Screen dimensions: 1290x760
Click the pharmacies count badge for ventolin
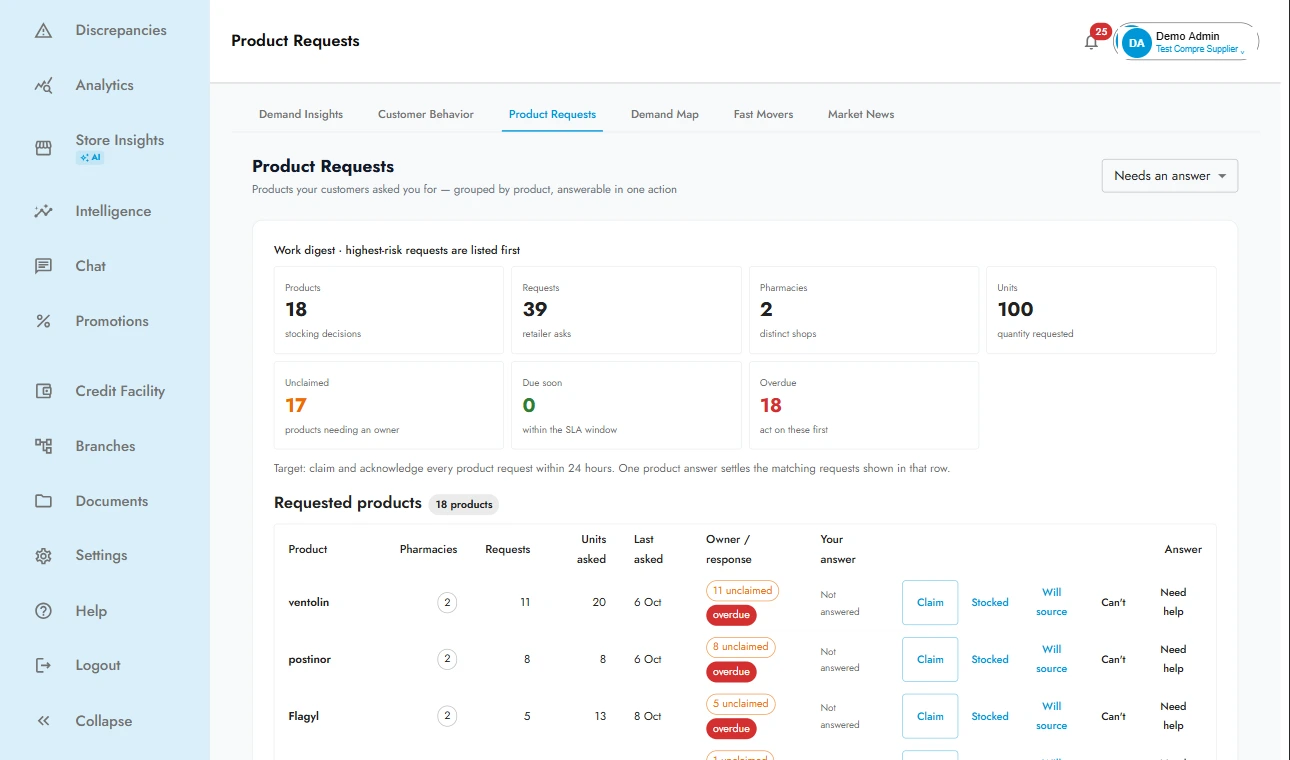pyautogui.click(x=447, y=603)
